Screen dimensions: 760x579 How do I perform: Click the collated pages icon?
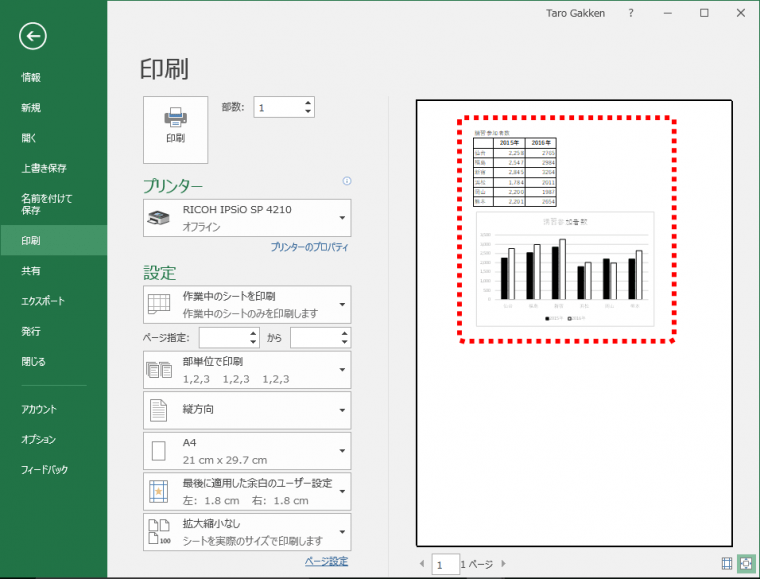pyautogui.click(x=159, y=370)
